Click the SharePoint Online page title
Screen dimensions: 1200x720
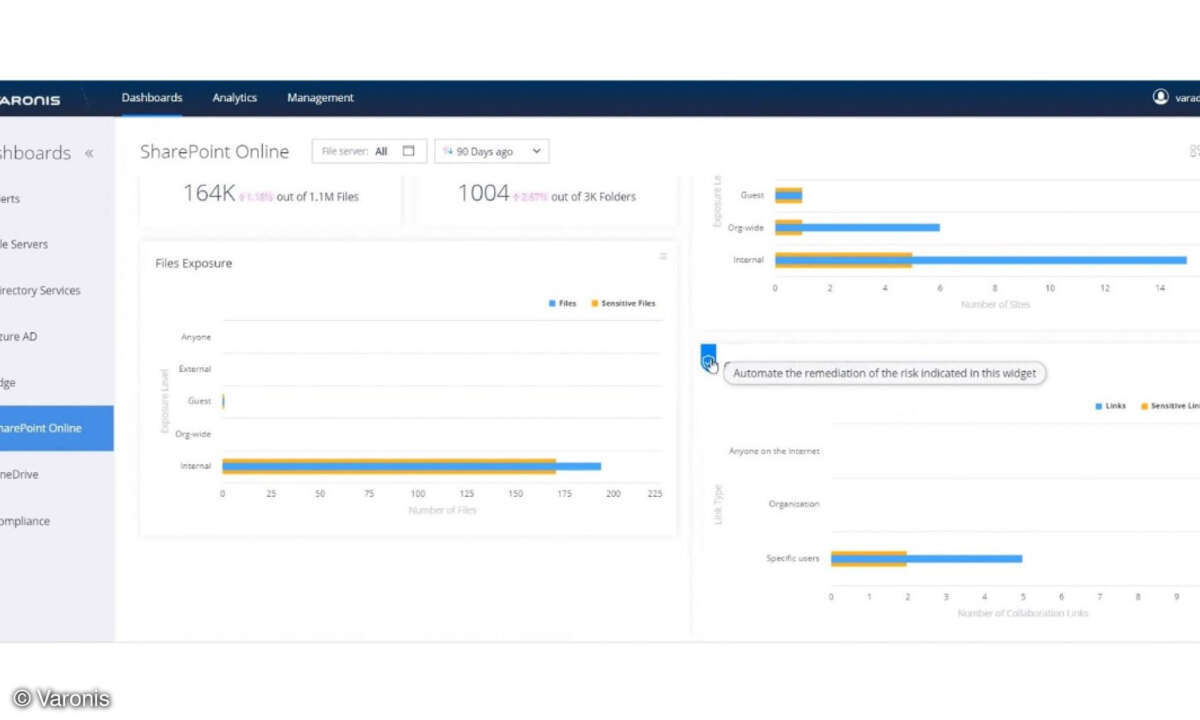(214, 151)
